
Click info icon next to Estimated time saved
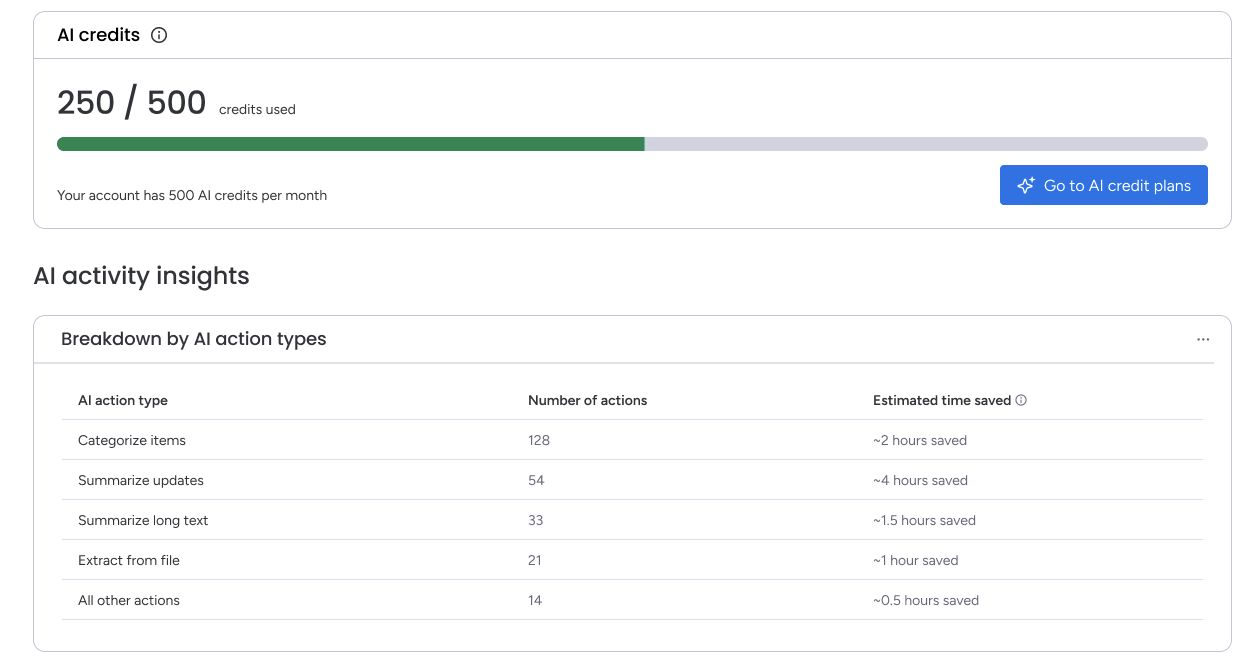pyautogui.click(x=1021, y=400)
